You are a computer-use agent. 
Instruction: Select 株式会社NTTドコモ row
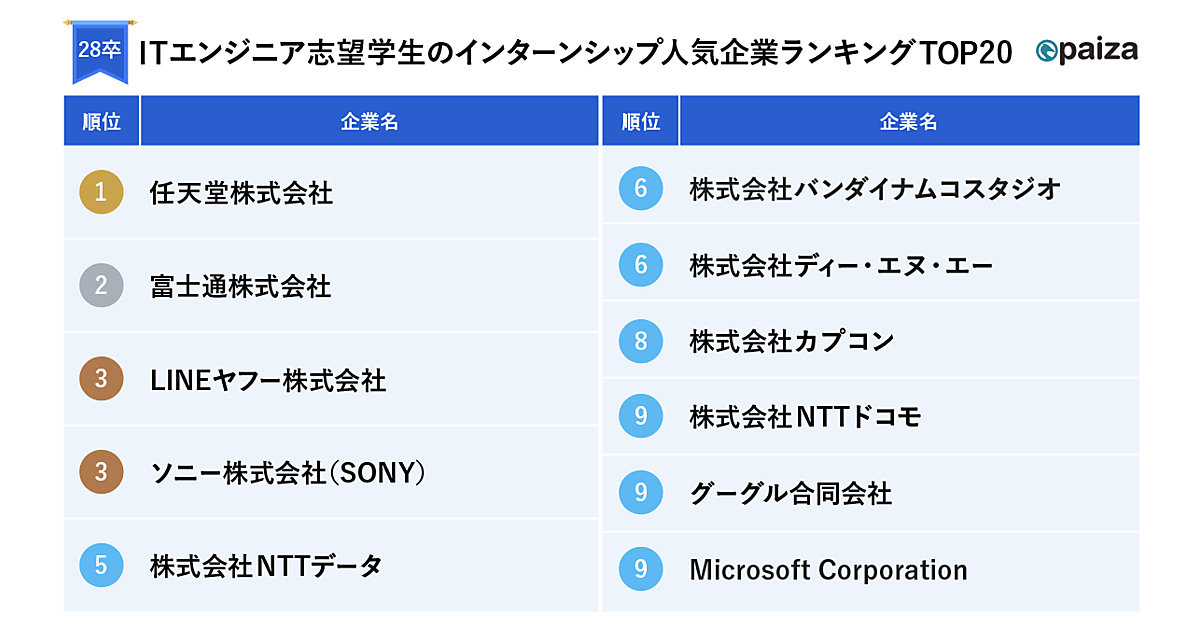click(805, 417)
